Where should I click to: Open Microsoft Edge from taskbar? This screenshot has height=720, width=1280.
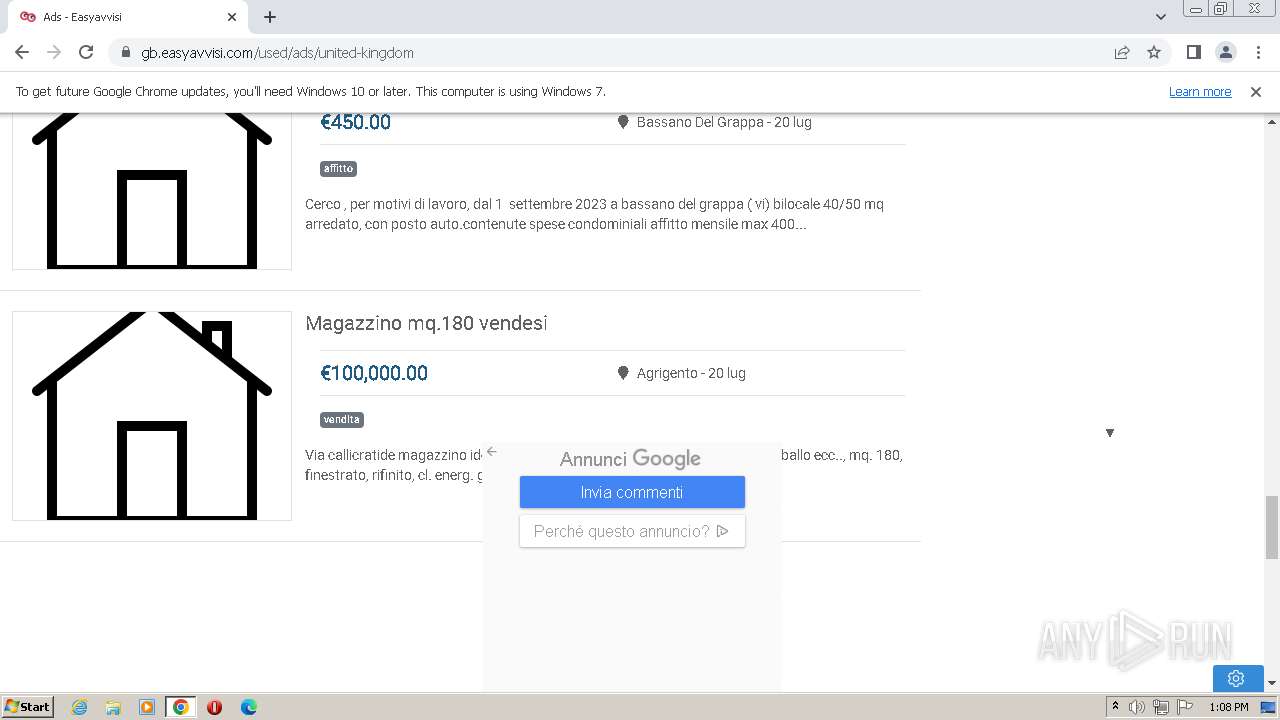click(248, 707)
